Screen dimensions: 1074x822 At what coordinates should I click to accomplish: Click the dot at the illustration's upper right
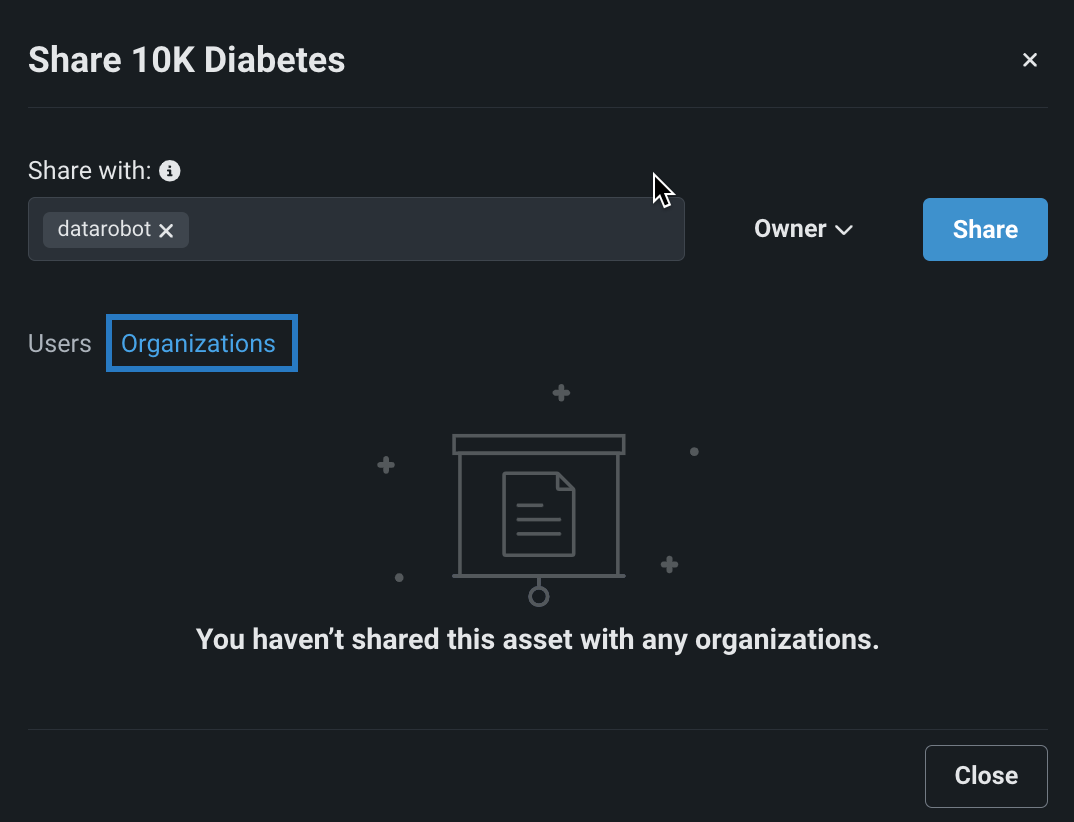point(694,452)
